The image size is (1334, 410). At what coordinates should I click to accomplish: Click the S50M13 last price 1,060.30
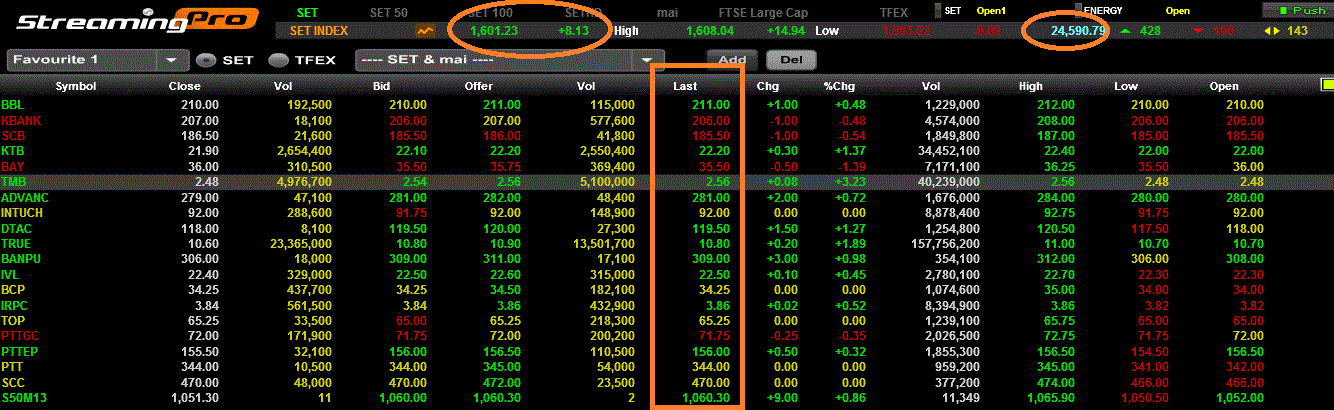(709, 399)
